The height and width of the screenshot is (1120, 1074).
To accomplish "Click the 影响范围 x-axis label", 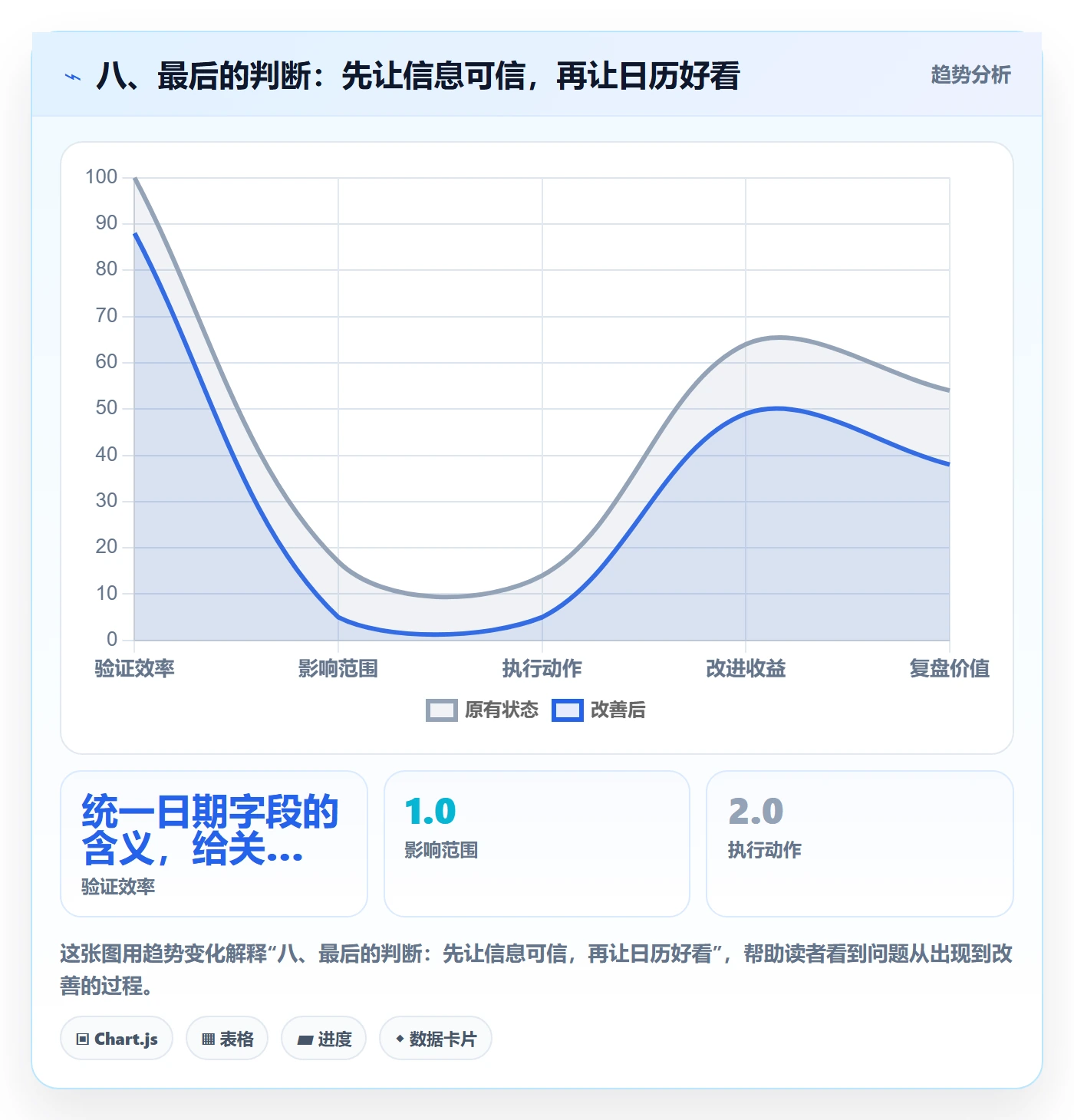I will (338, 668).
